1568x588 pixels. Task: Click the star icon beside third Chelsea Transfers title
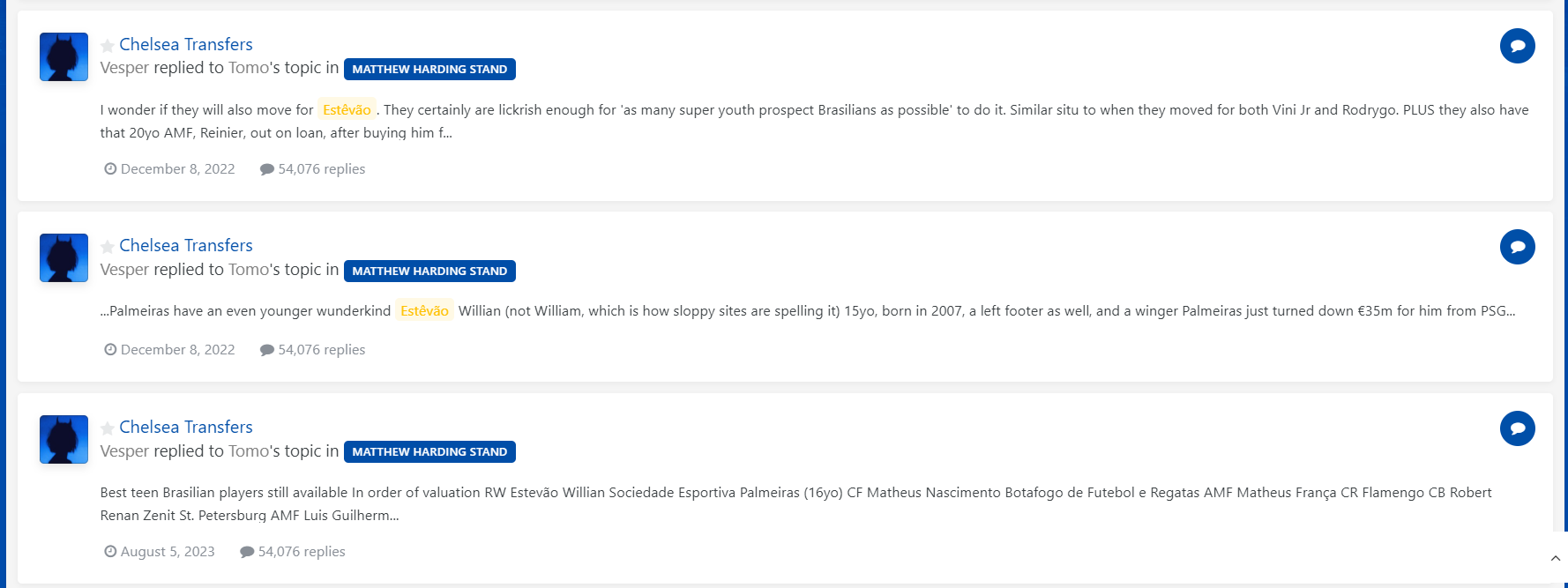108,428
